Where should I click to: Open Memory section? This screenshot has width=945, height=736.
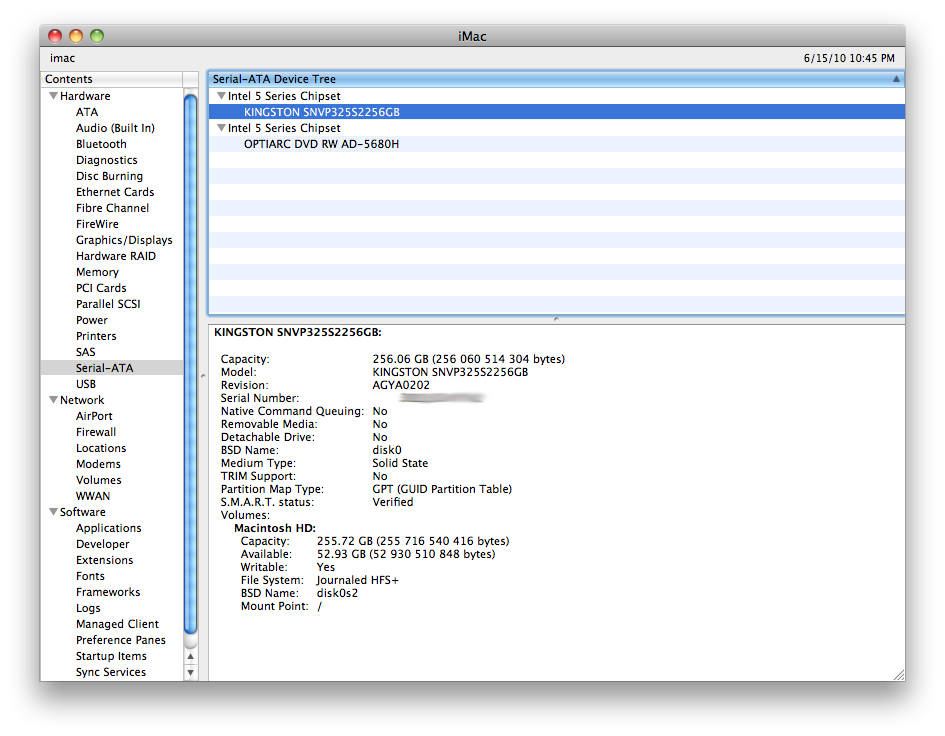[x=97, y=272]
